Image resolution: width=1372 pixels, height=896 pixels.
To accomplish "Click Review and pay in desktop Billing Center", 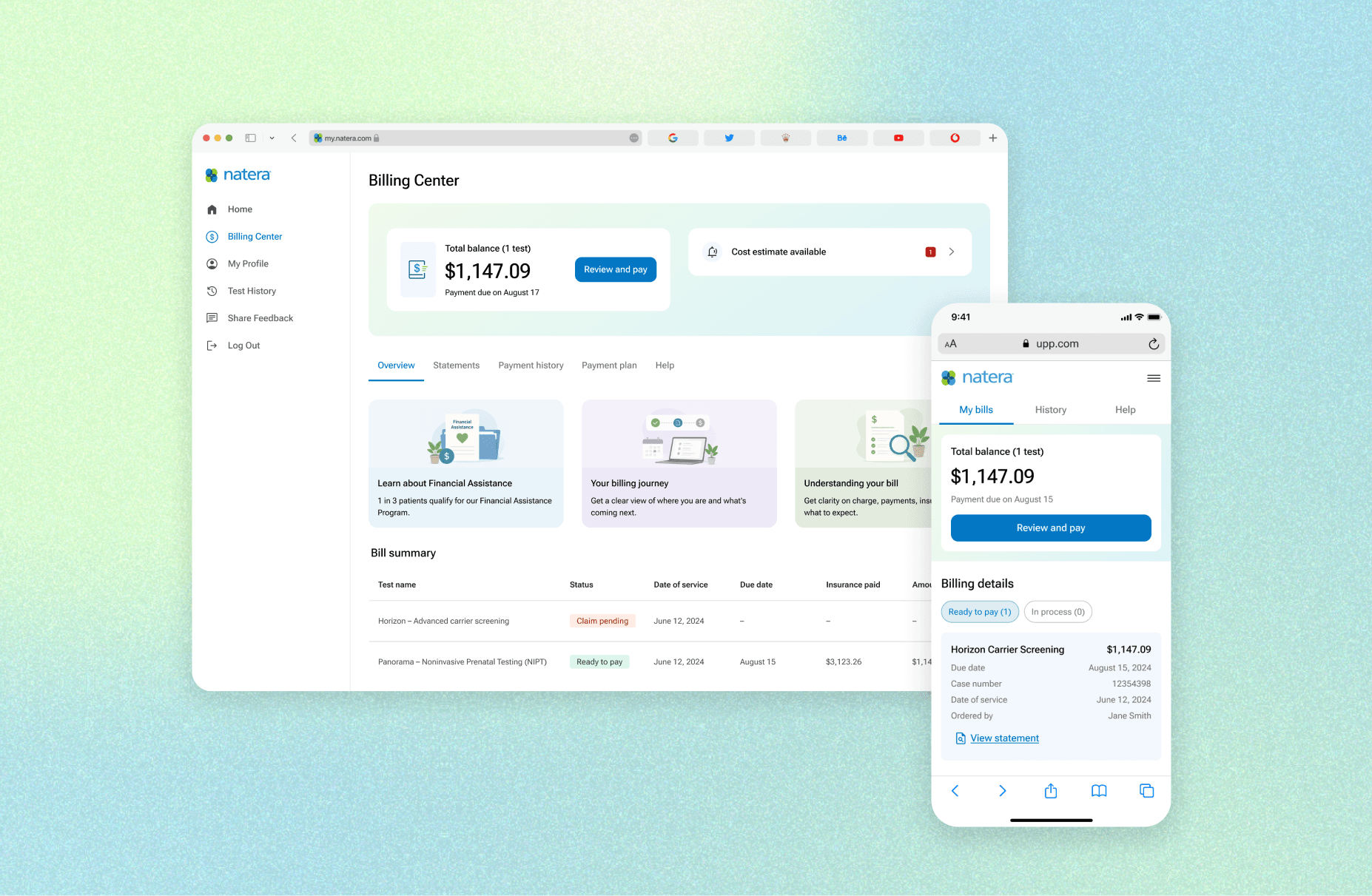I will coord(616,270).
